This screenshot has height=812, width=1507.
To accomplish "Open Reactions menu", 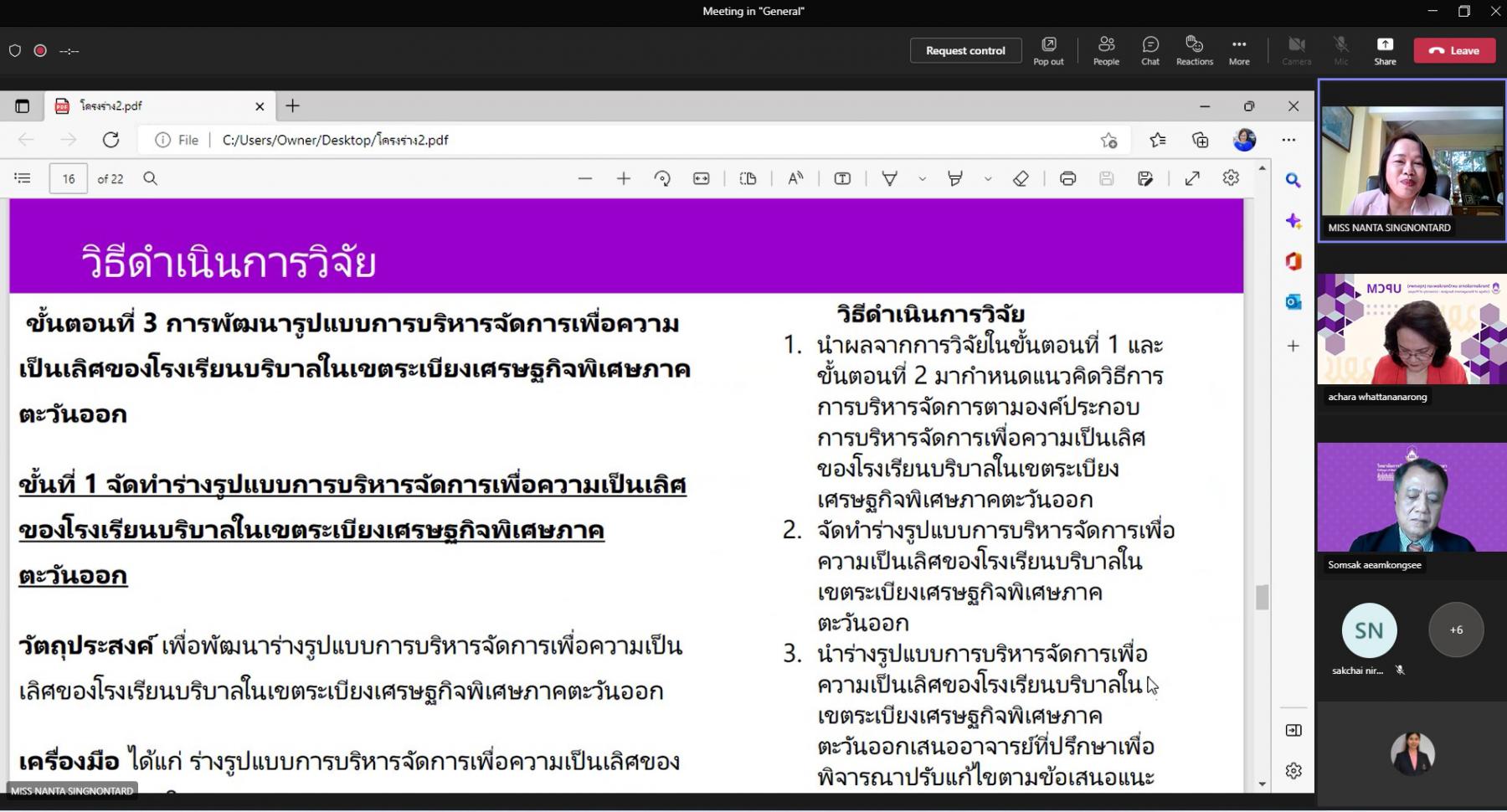I will [x=1195, y=51].
